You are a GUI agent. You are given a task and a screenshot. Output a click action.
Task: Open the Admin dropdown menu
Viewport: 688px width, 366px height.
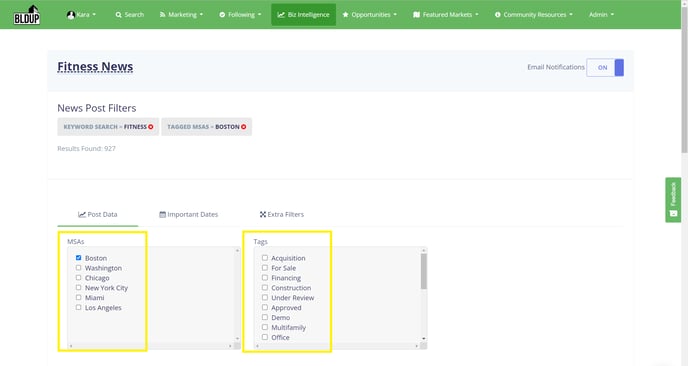(x=601, y=14)
